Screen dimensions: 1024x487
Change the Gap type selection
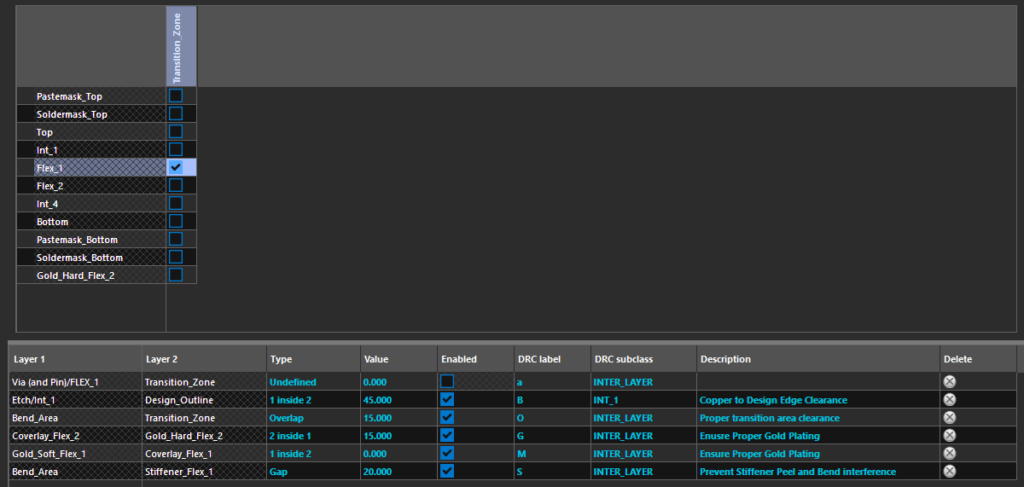[x=313, y=471]
